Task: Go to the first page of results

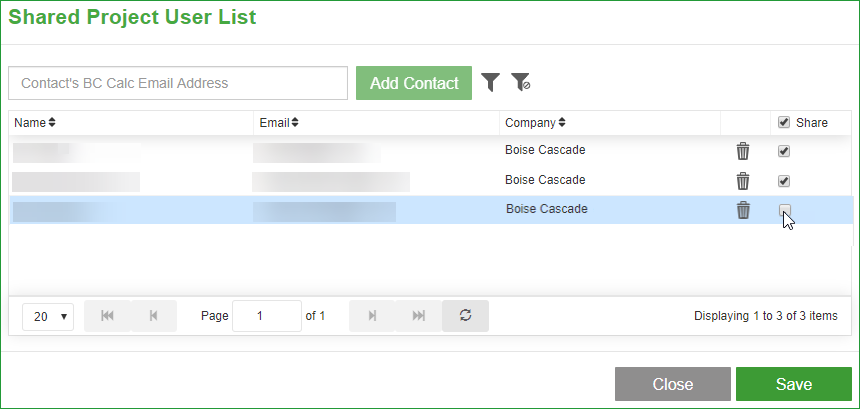Action: [108, 316]
